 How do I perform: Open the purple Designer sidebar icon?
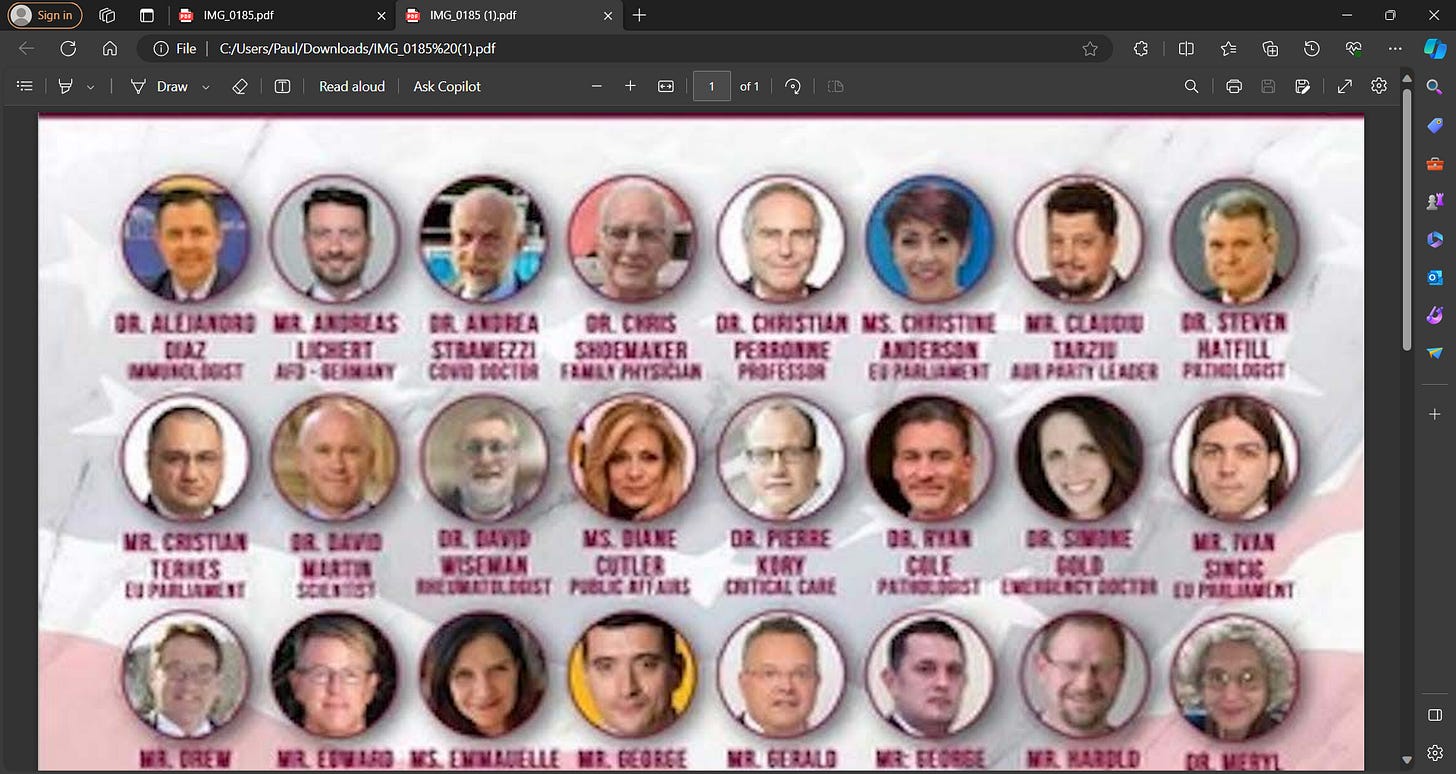1435,315
